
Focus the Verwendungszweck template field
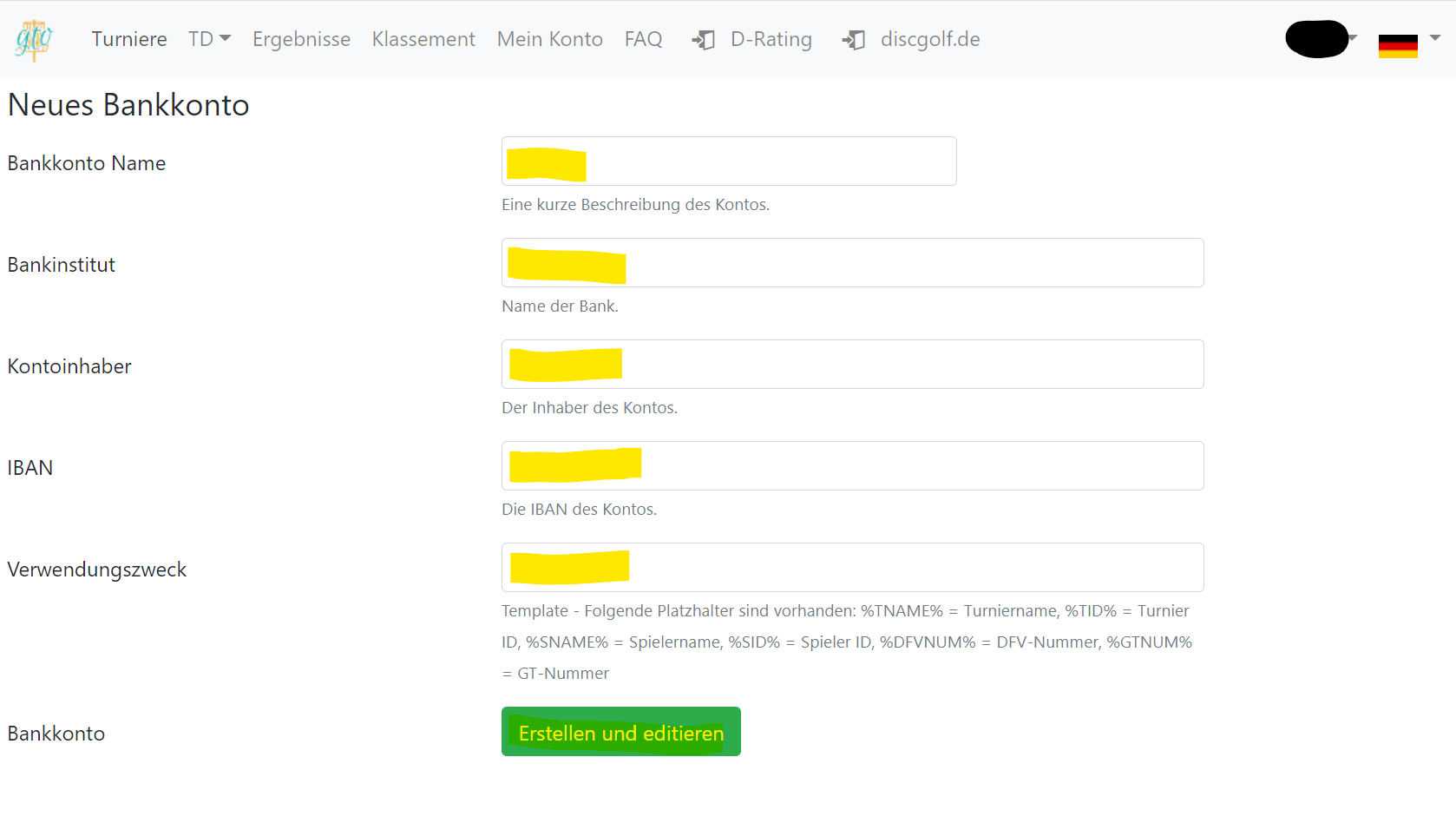tap(853, 567)
